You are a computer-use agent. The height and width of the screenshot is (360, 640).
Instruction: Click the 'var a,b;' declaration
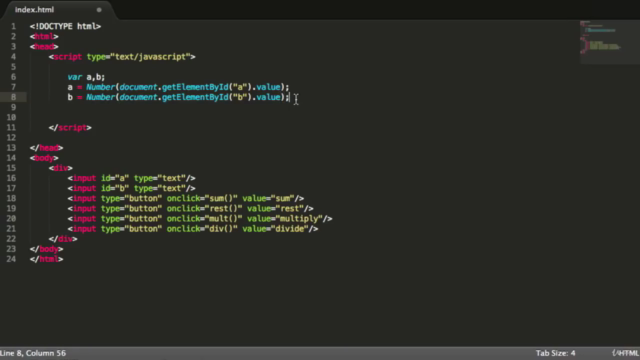[86, 77]
